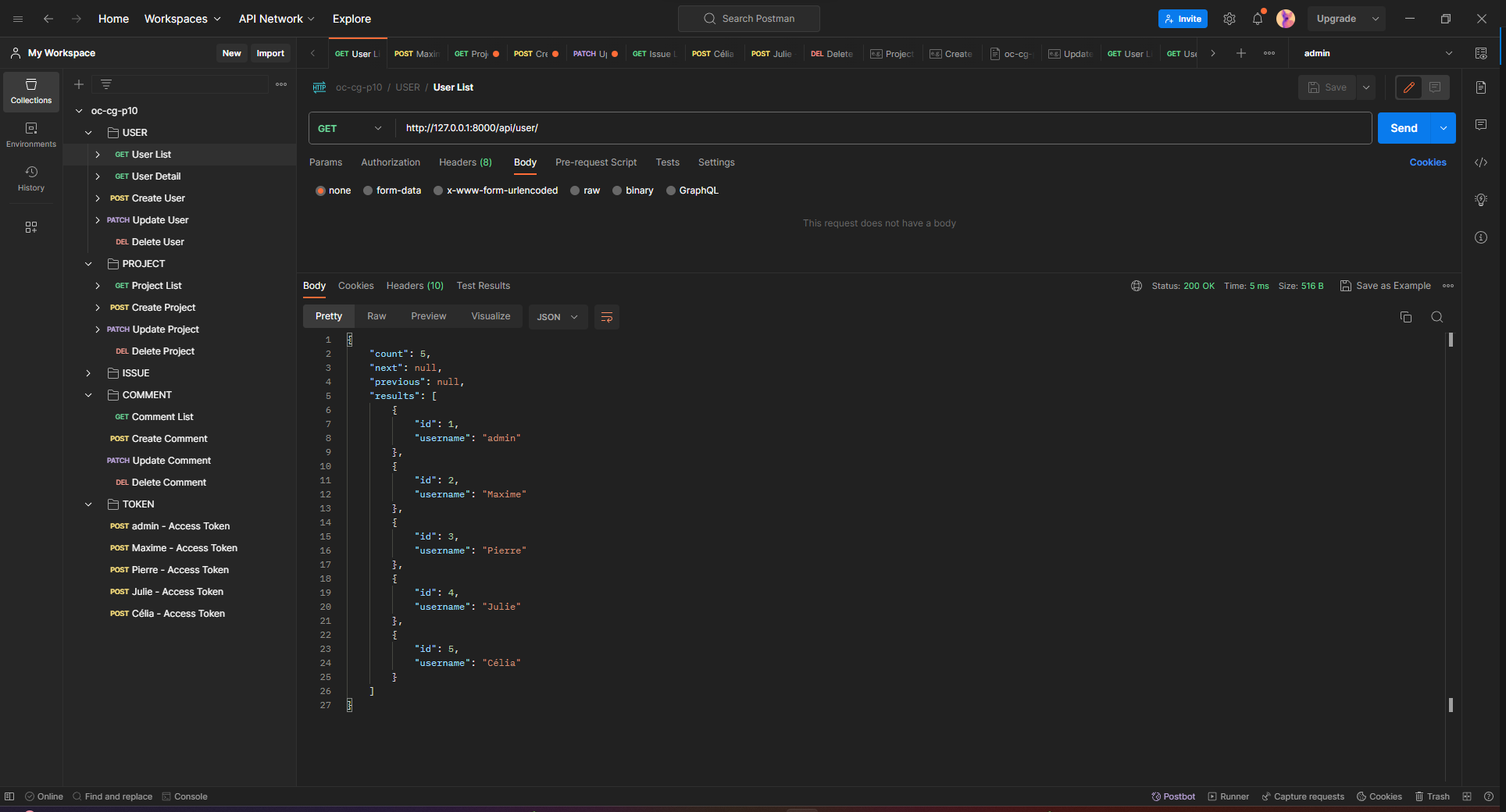Switch response view to Raw
This screenshot has height=812, width=1506.
coord(376,316)
